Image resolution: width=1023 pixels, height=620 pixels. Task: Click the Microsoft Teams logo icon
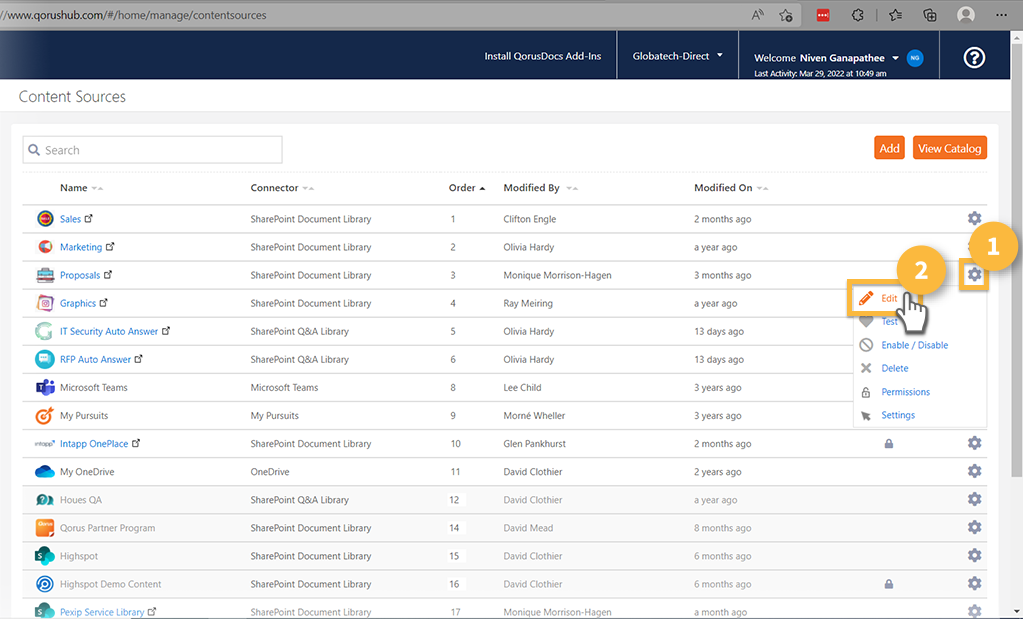45,387
